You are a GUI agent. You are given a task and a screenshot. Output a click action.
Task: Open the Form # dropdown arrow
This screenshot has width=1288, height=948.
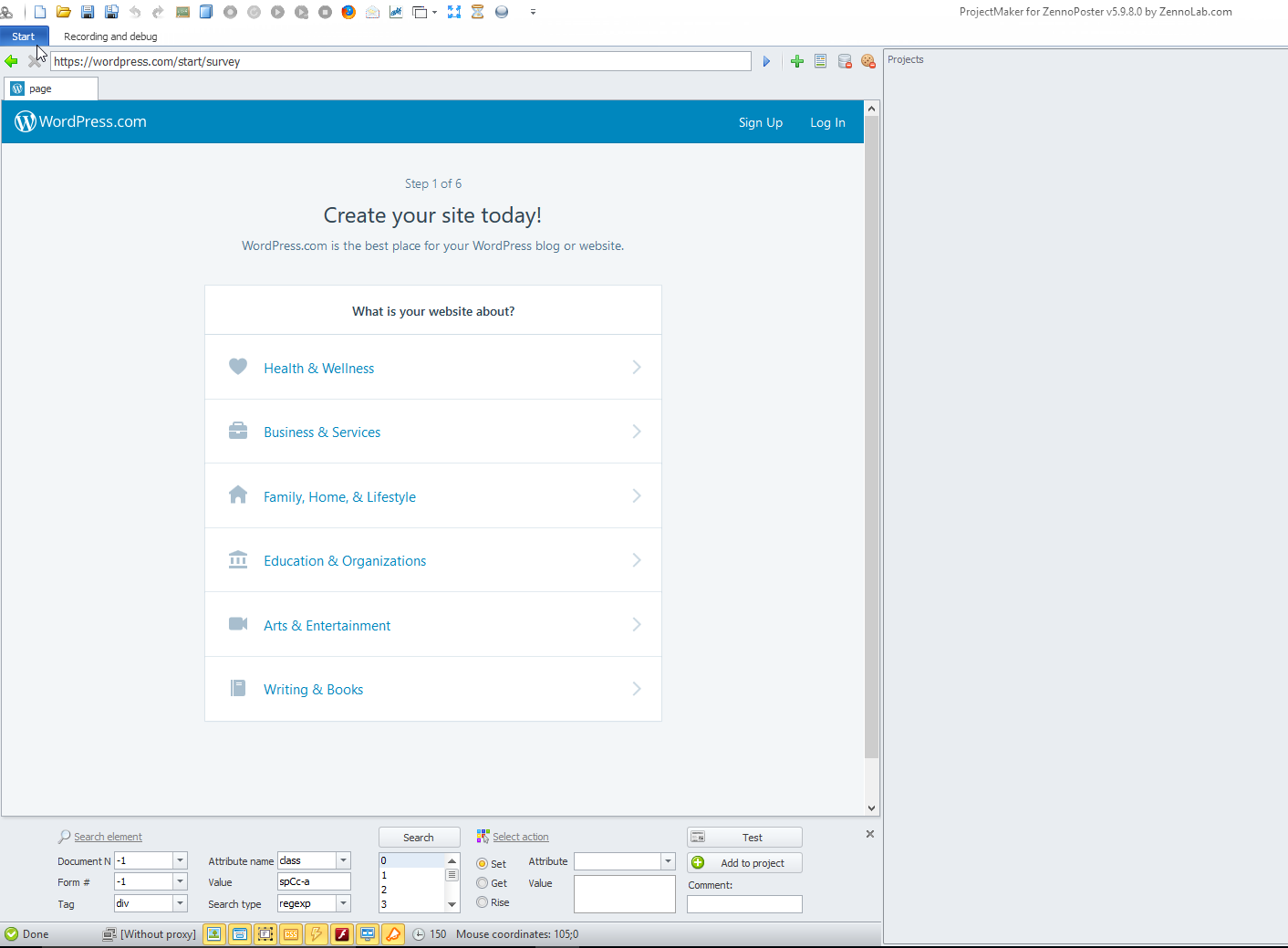click(x=181, y=881)
